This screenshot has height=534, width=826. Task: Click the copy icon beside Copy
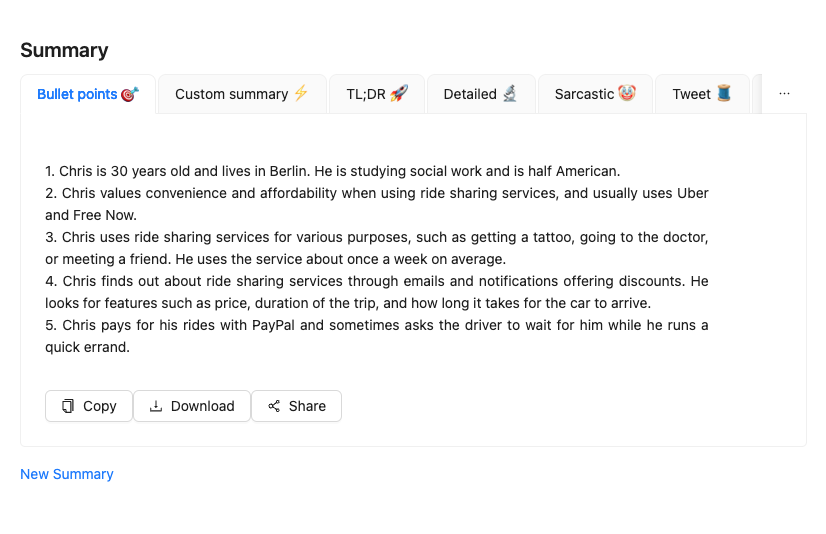pyautogui.click(x=68, y=406)
